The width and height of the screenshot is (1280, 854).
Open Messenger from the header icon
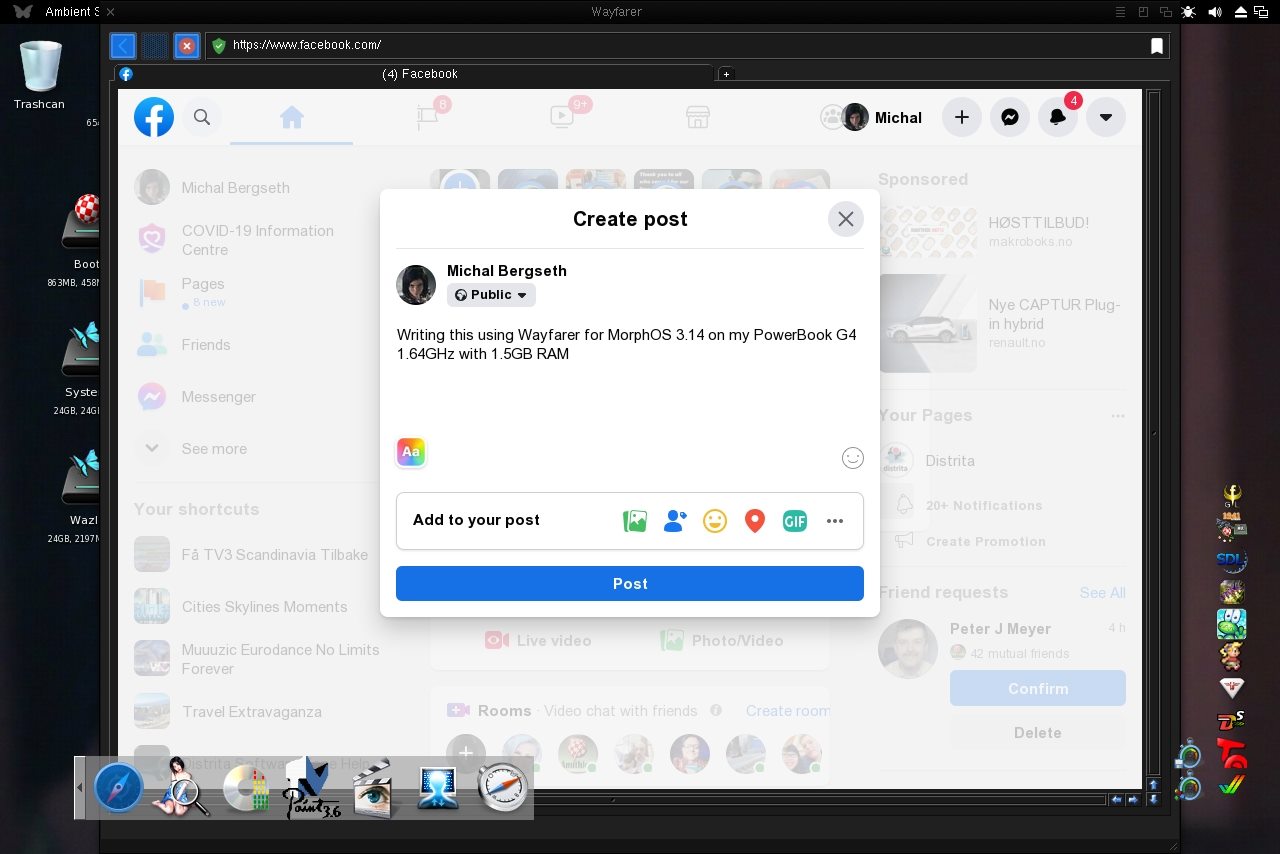1010,117
